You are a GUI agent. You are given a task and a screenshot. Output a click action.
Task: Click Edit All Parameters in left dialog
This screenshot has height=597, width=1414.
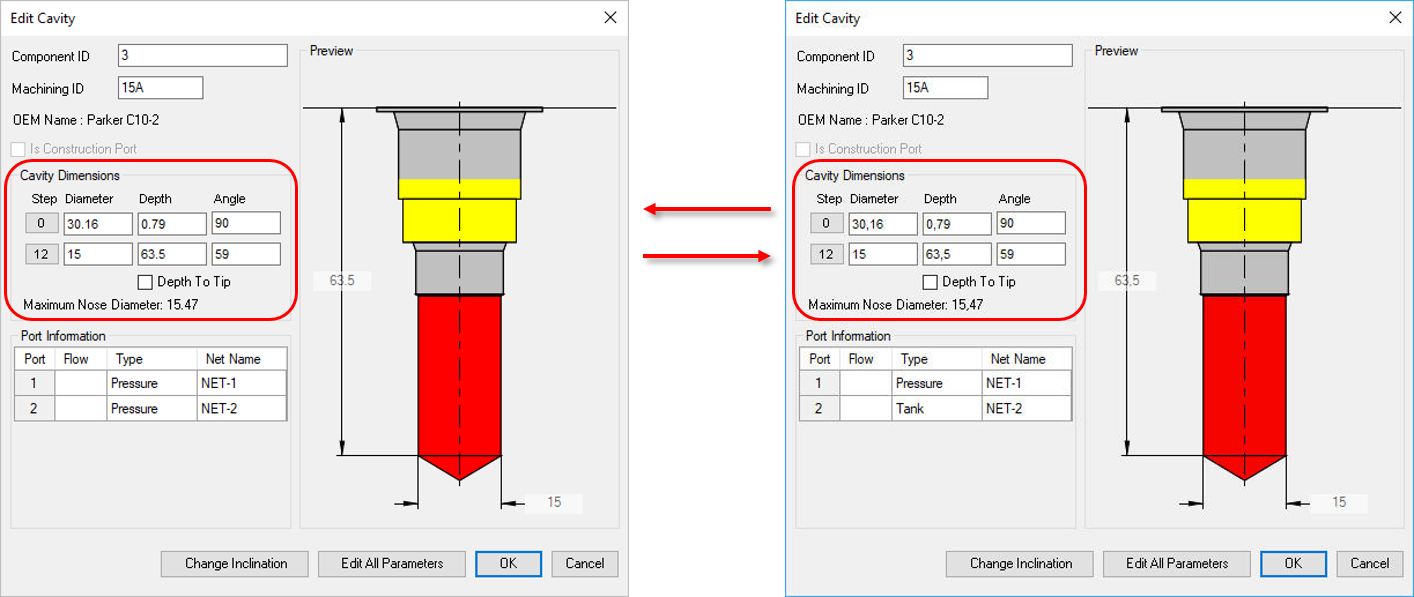tap(392, 564)
